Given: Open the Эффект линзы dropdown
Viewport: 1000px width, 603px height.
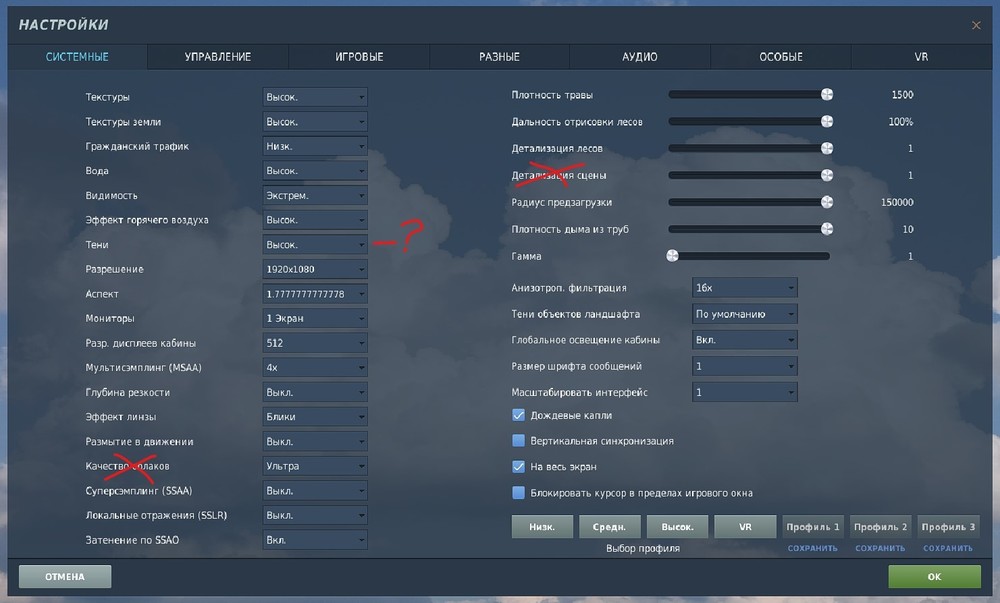Looking at the screenshot, I should tap(314, 417).
